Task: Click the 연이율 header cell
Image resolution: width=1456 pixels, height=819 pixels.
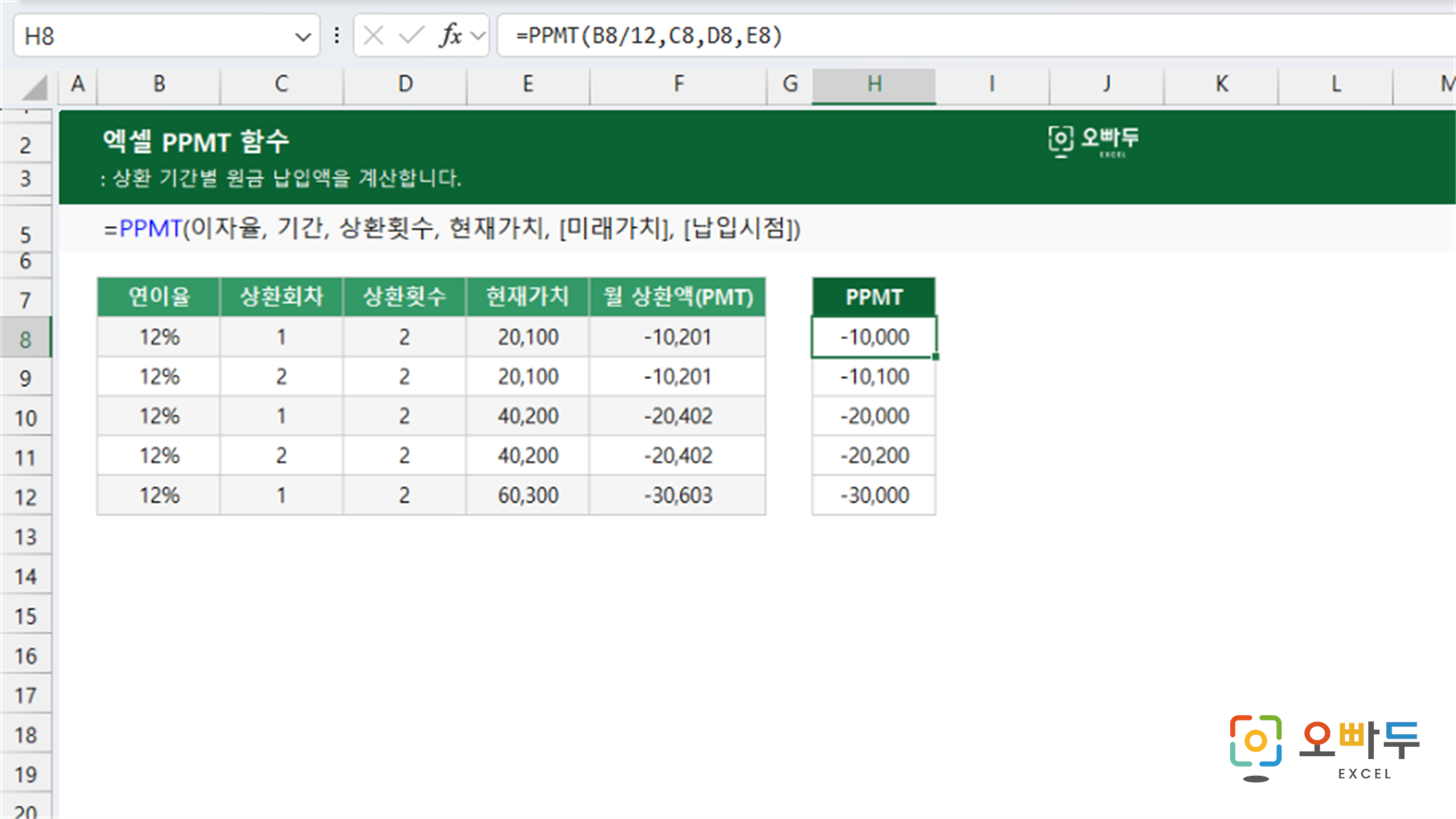Action: 158,297
